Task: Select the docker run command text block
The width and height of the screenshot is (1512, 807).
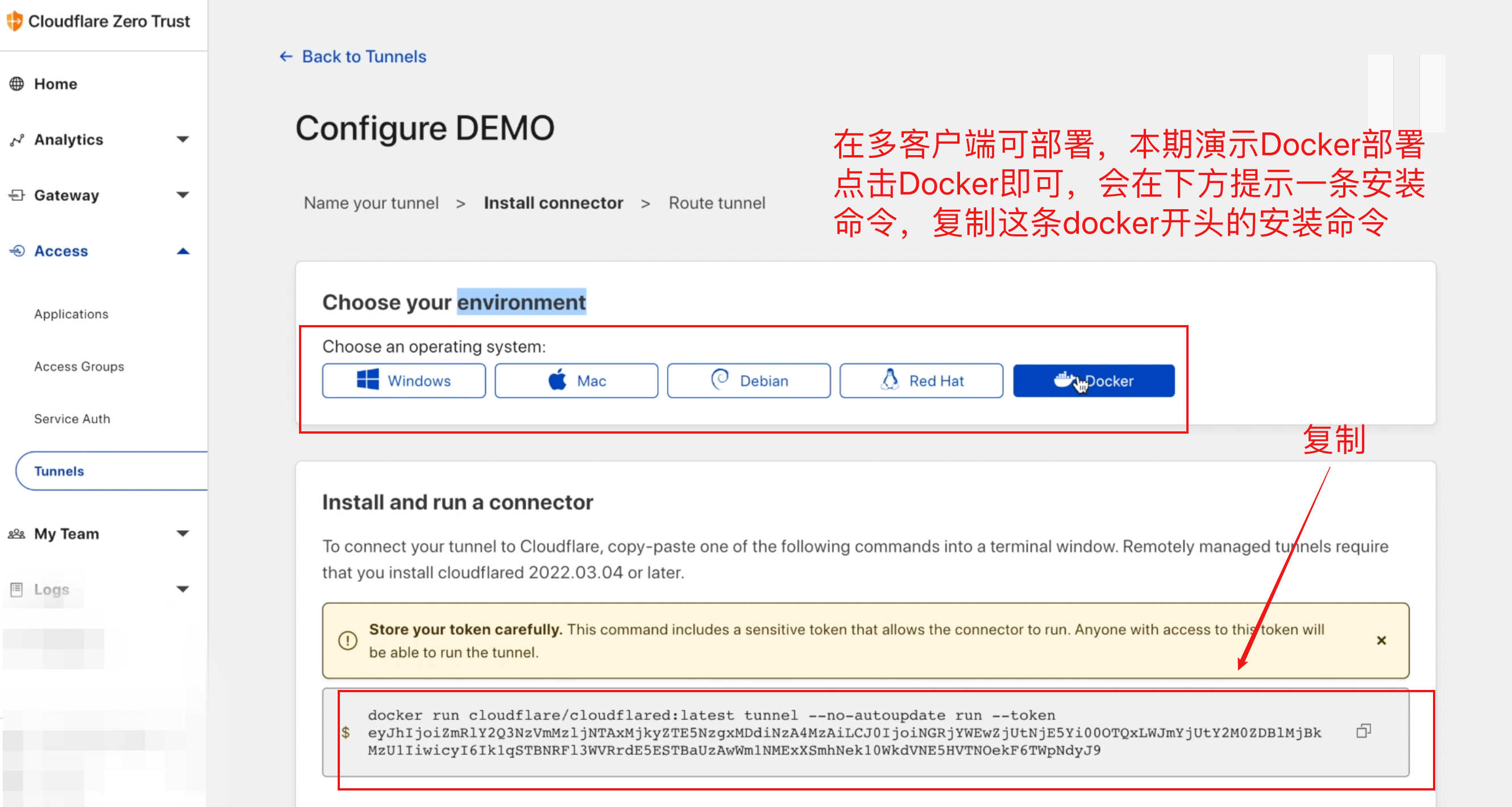Action: (822, 733)
